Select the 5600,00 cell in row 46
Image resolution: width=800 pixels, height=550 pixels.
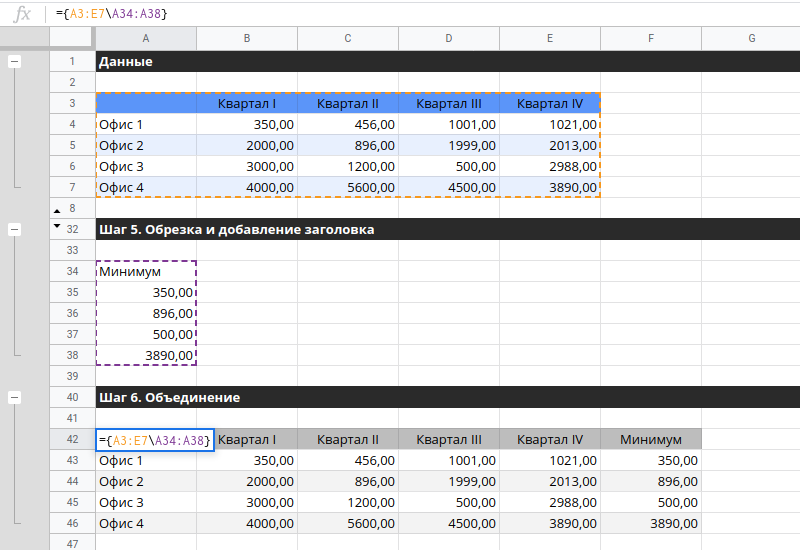(348, 523)
